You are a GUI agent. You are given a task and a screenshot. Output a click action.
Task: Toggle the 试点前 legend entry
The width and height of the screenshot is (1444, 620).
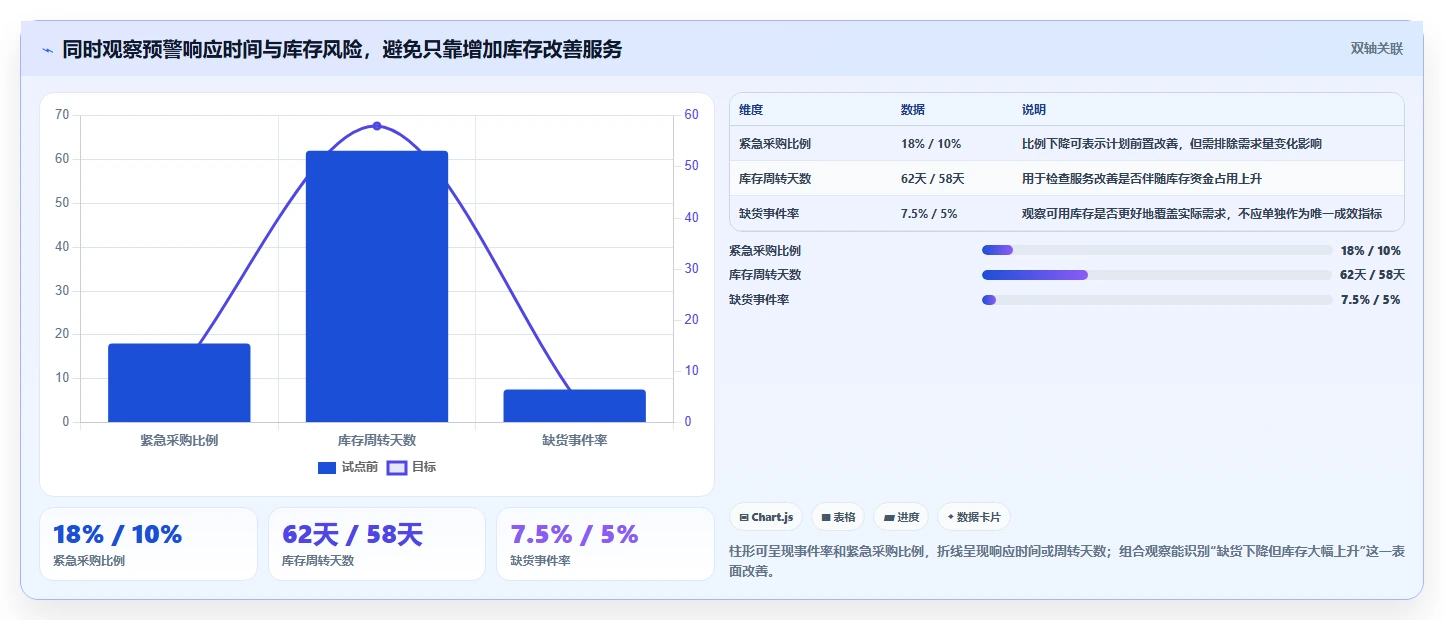[x=348, y=467]
